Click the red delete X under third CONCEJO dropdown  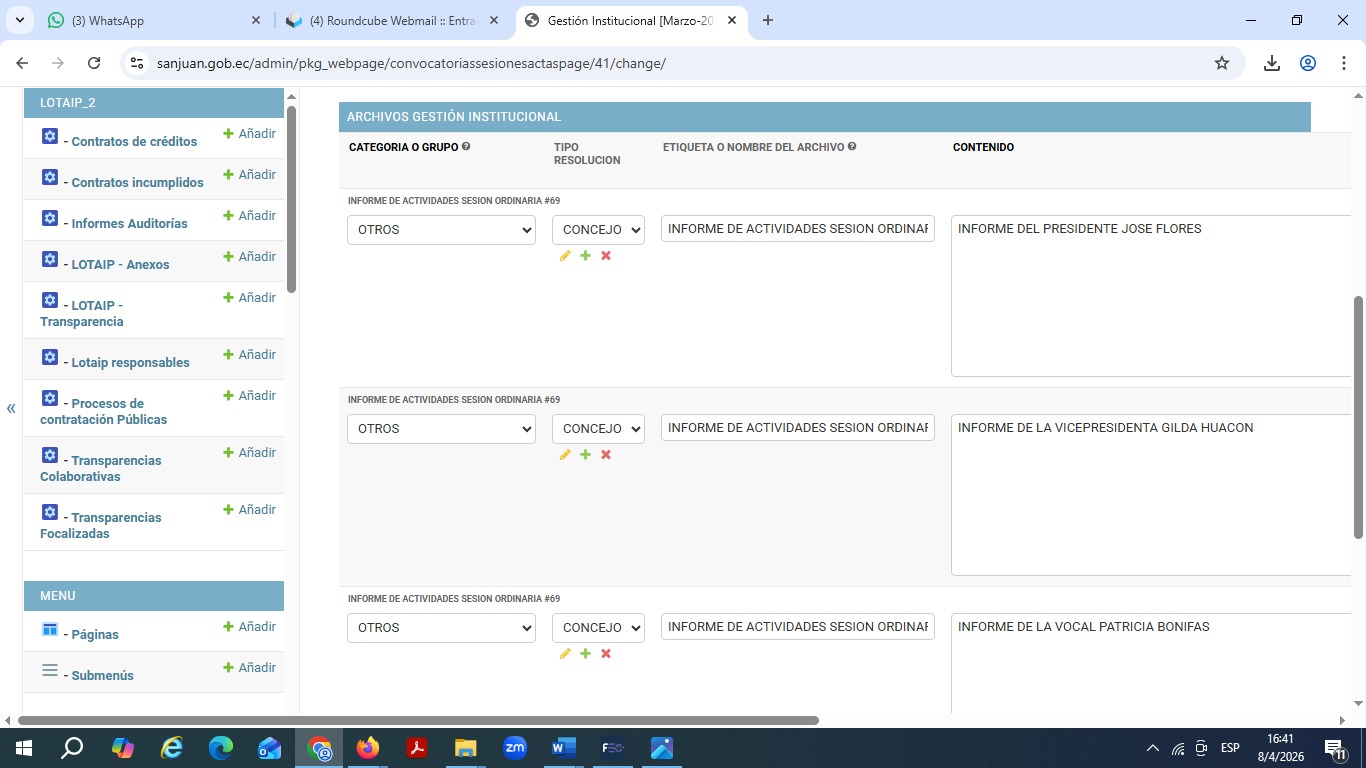(606, 654)
